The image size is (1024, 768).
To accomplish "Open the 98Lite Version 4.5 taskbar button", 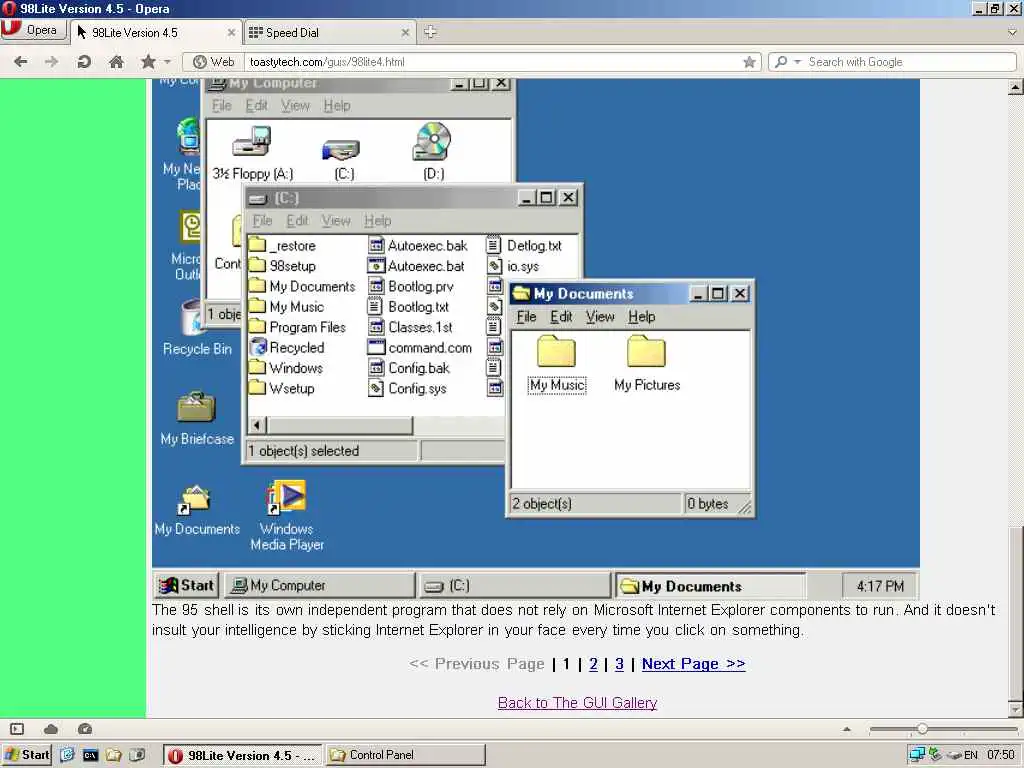I will 242,756.
